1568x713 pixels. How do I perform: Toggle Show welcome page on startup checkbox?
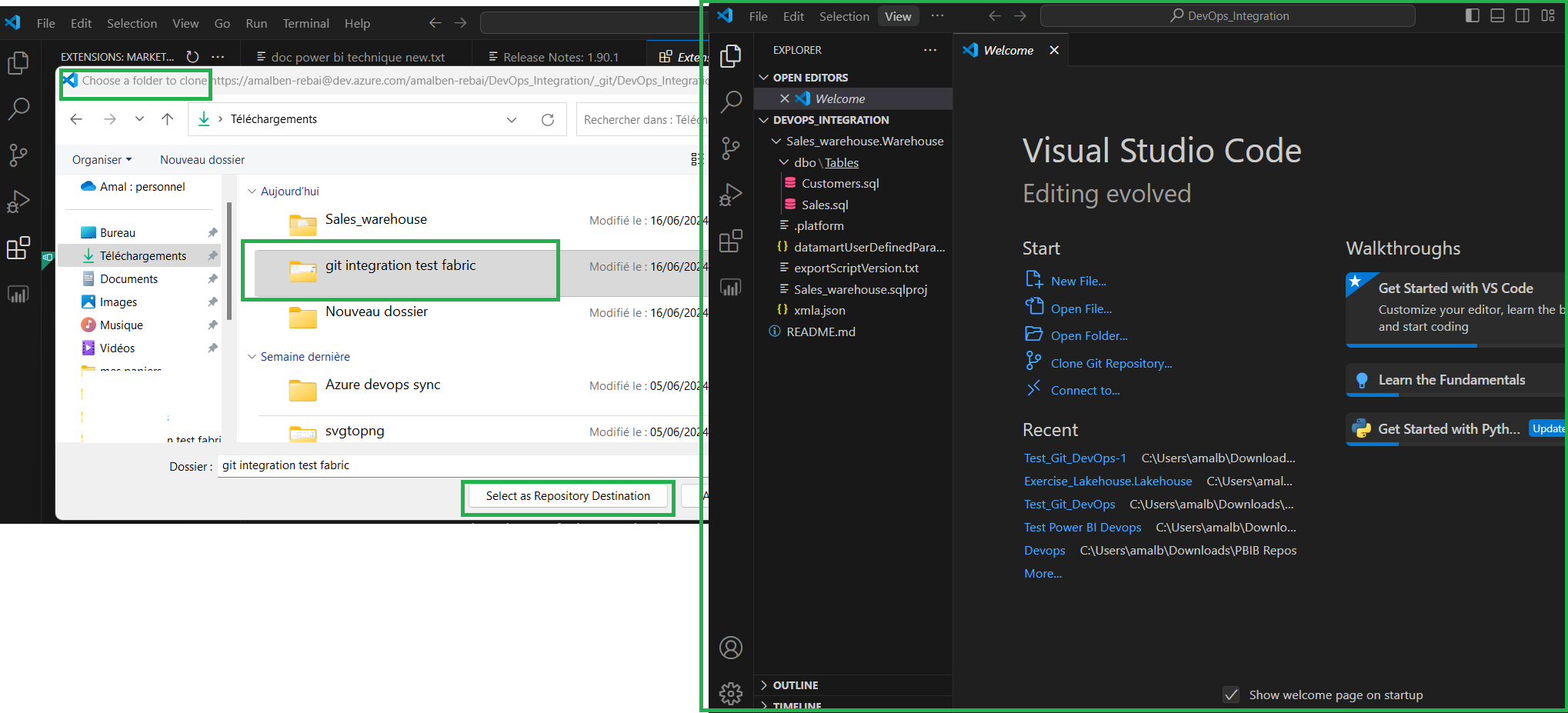[1231, 695]
